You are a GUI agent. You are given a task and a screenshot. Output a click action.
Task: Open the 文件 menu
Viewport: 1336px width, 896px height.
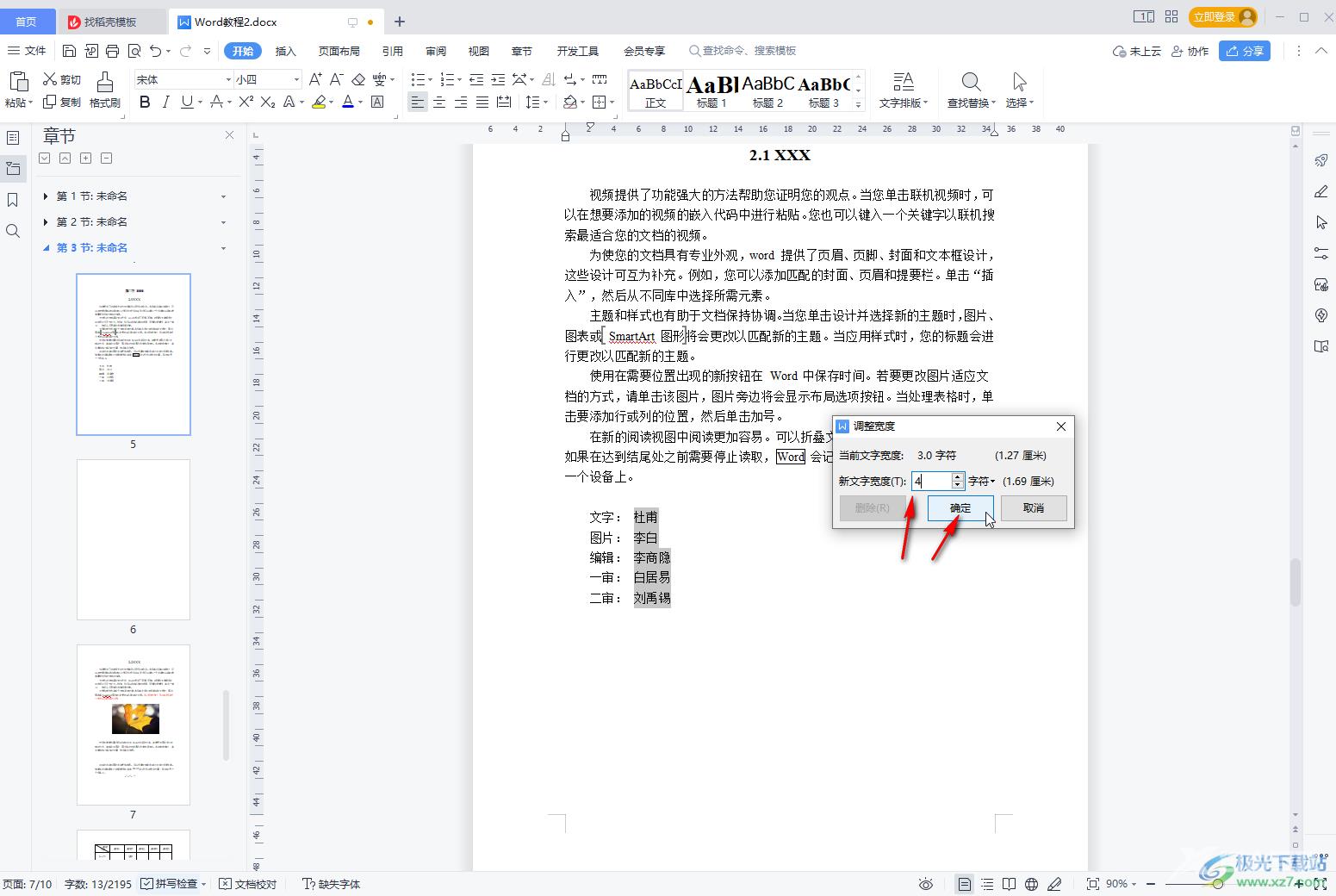point(27,51)
